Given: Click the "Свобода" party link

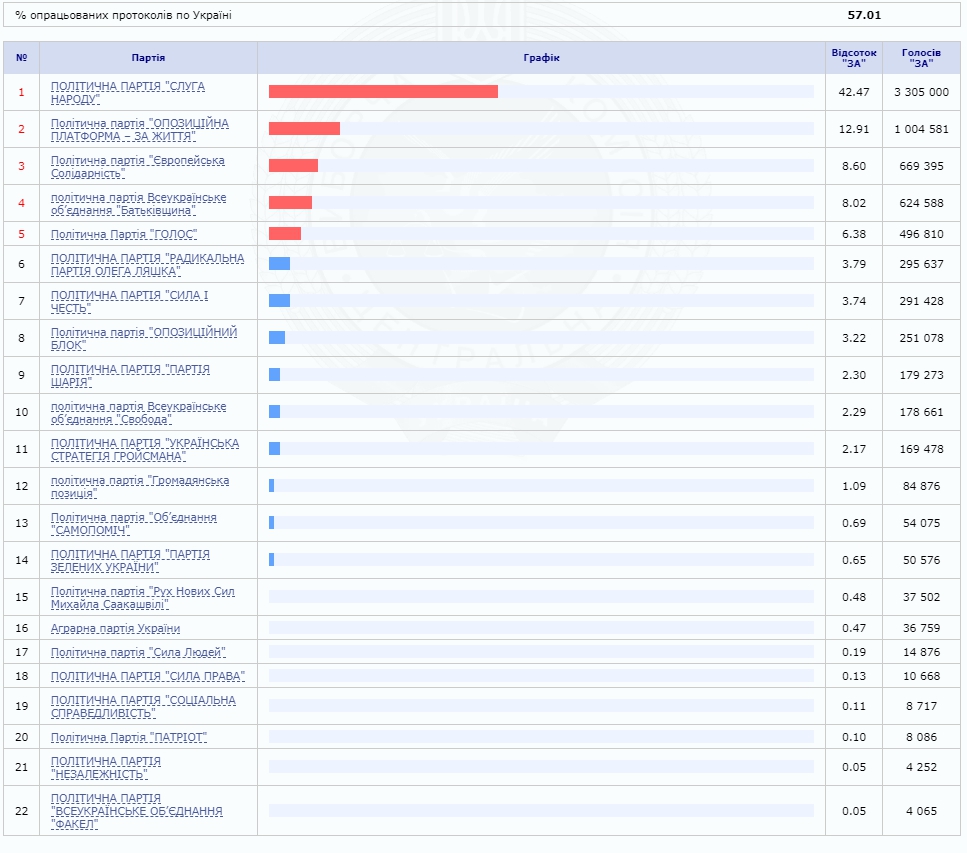Looking at the screenshot, I should point(138,412).
